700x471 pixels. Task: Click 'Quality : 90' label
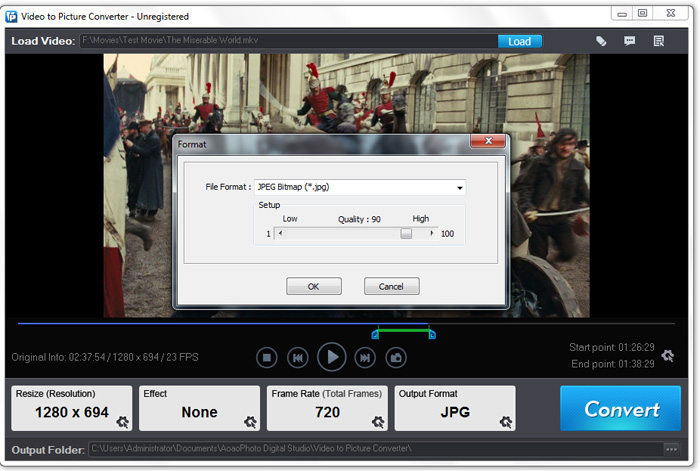(359, 219)
